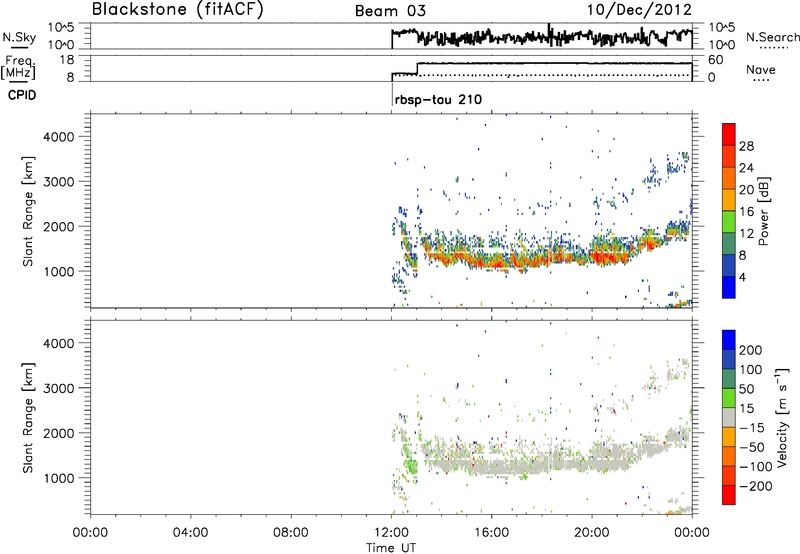Viewport: 800px width, 554px height.
Task: Click the power color bar's '28' tick value
Action: (746, 146)
